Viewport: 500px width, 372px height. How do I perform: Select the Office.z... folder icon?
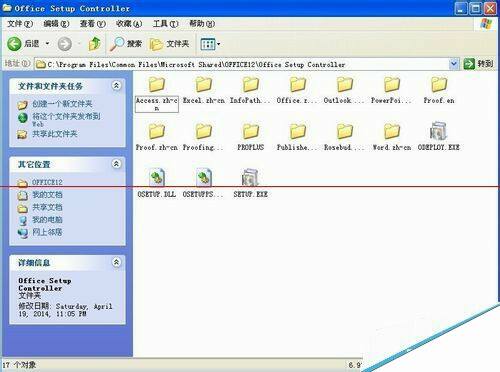click(298, 84)
